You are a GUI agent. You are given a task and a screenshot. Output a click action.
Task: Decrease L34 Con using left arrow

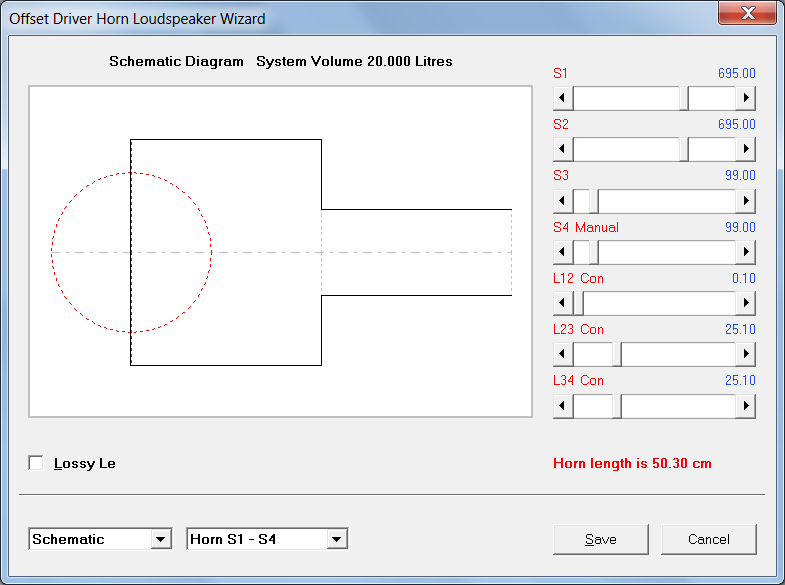pyautogui.click(x=563, y=405)
